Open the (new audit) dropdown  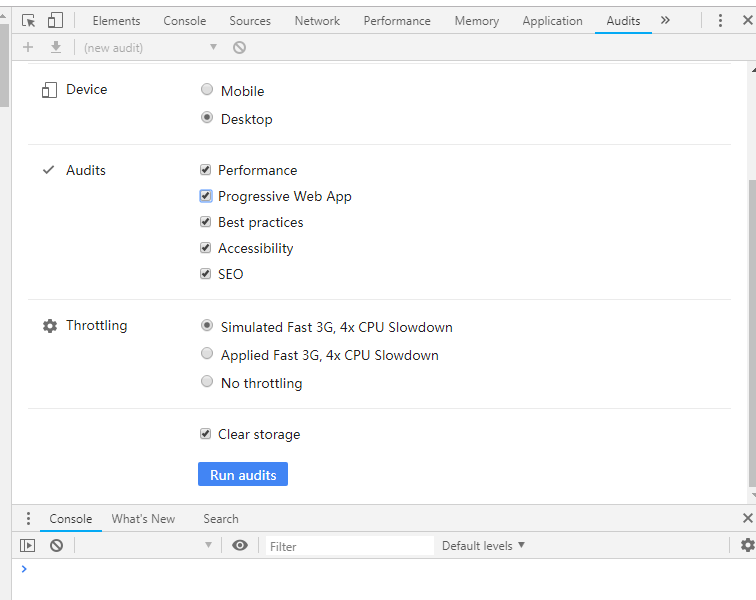150,47
